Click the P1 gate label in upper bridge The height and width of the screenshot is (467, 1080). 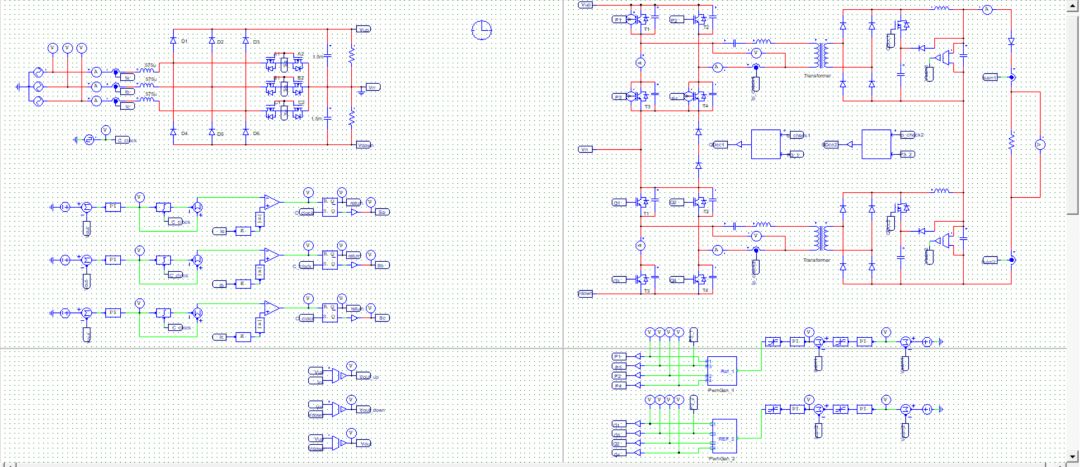pos(619,20)
